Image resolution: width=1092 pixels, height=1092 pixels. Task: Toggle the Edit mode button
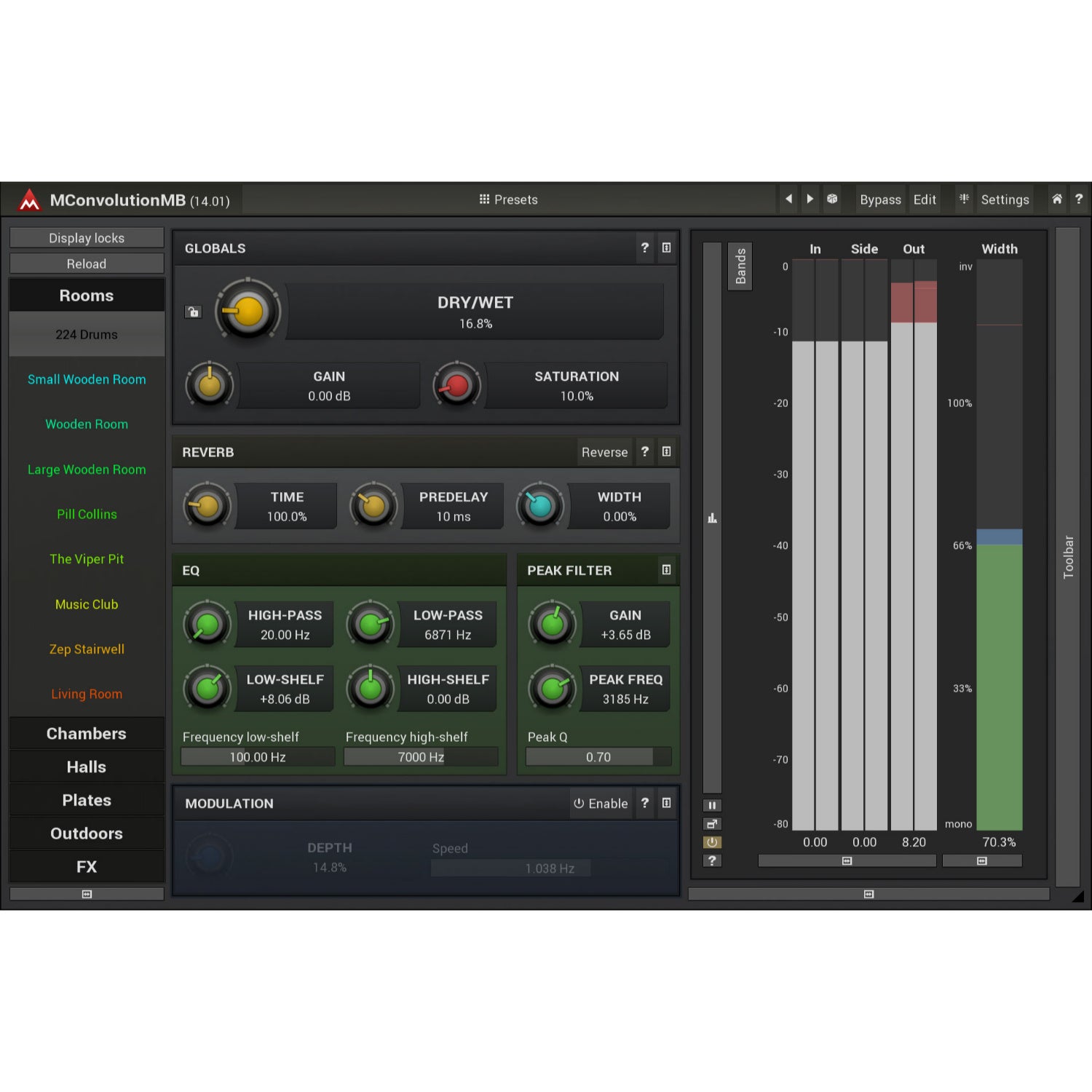click(925, 199)
